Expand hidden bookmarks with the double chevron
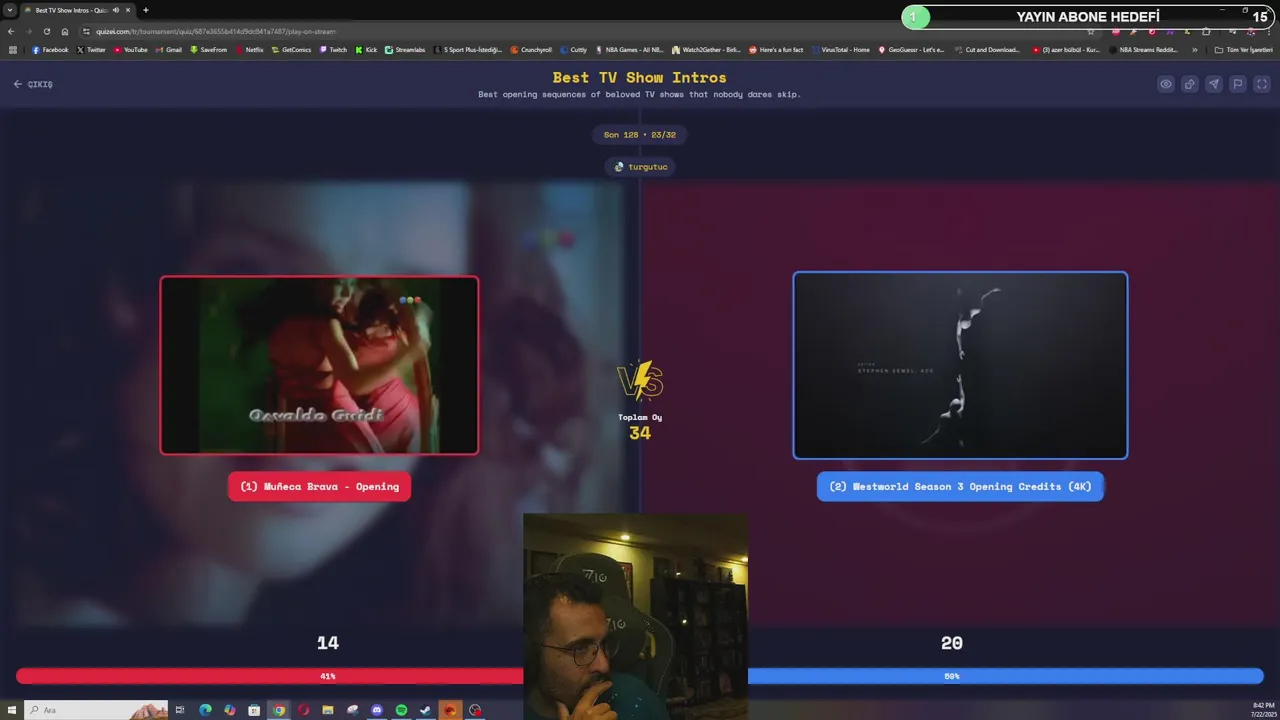The height and width of the screenshot is (720, 1280). pos(1194,49)
